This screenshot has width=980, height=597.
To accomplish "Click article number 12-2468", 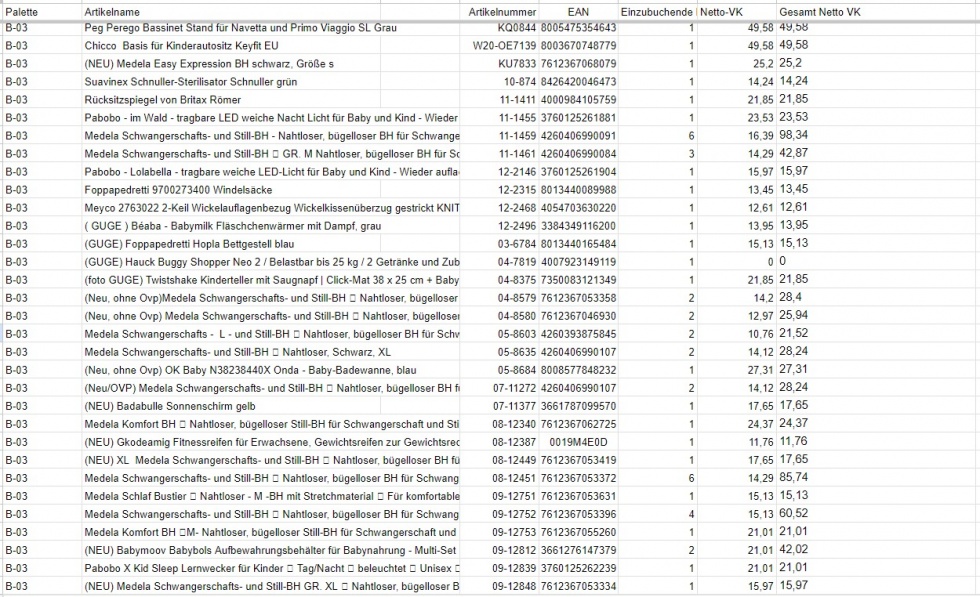I will (517, 208).
